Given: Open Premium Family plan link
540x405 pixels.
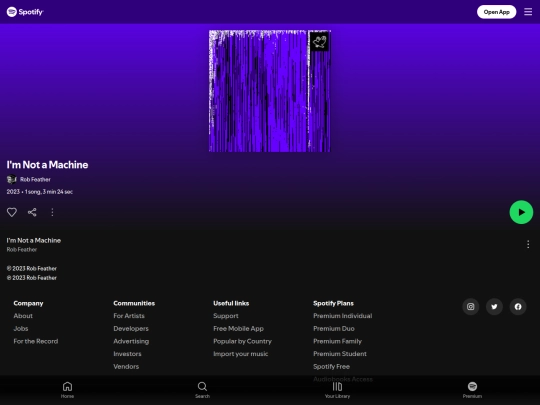Looking at the screenshot, I should coord(338,341).
